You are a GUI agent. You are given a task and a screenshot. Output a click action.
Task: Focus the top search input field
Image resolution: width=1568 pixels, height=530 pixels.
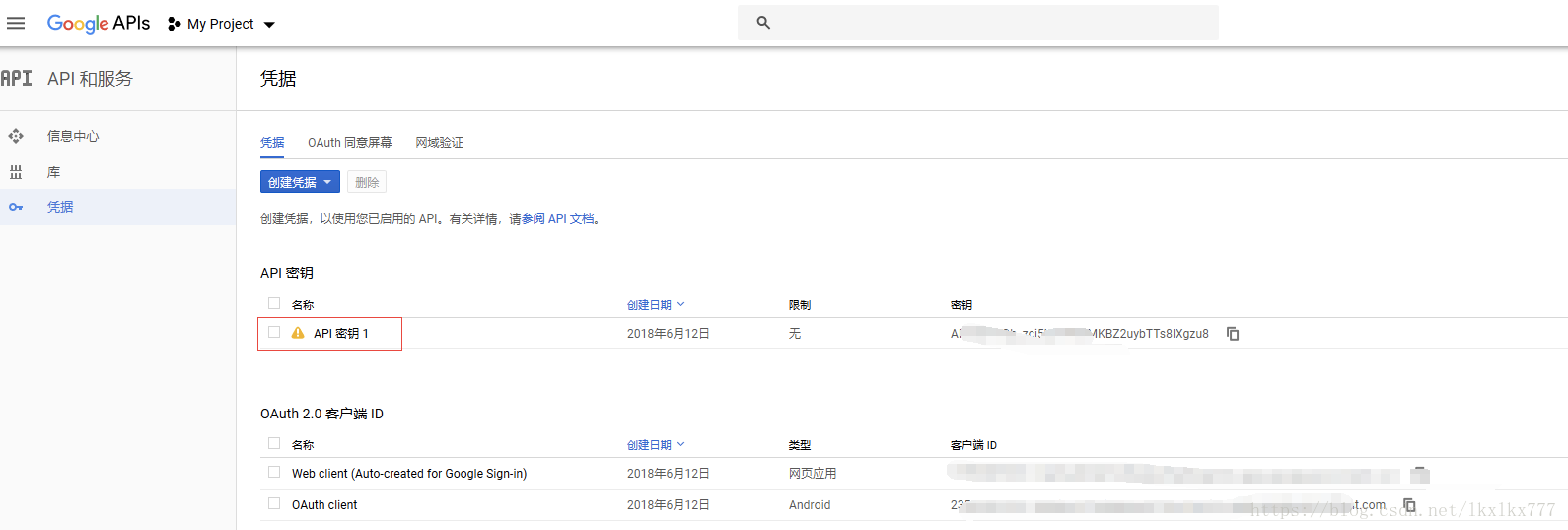click(x=978, y=23)
